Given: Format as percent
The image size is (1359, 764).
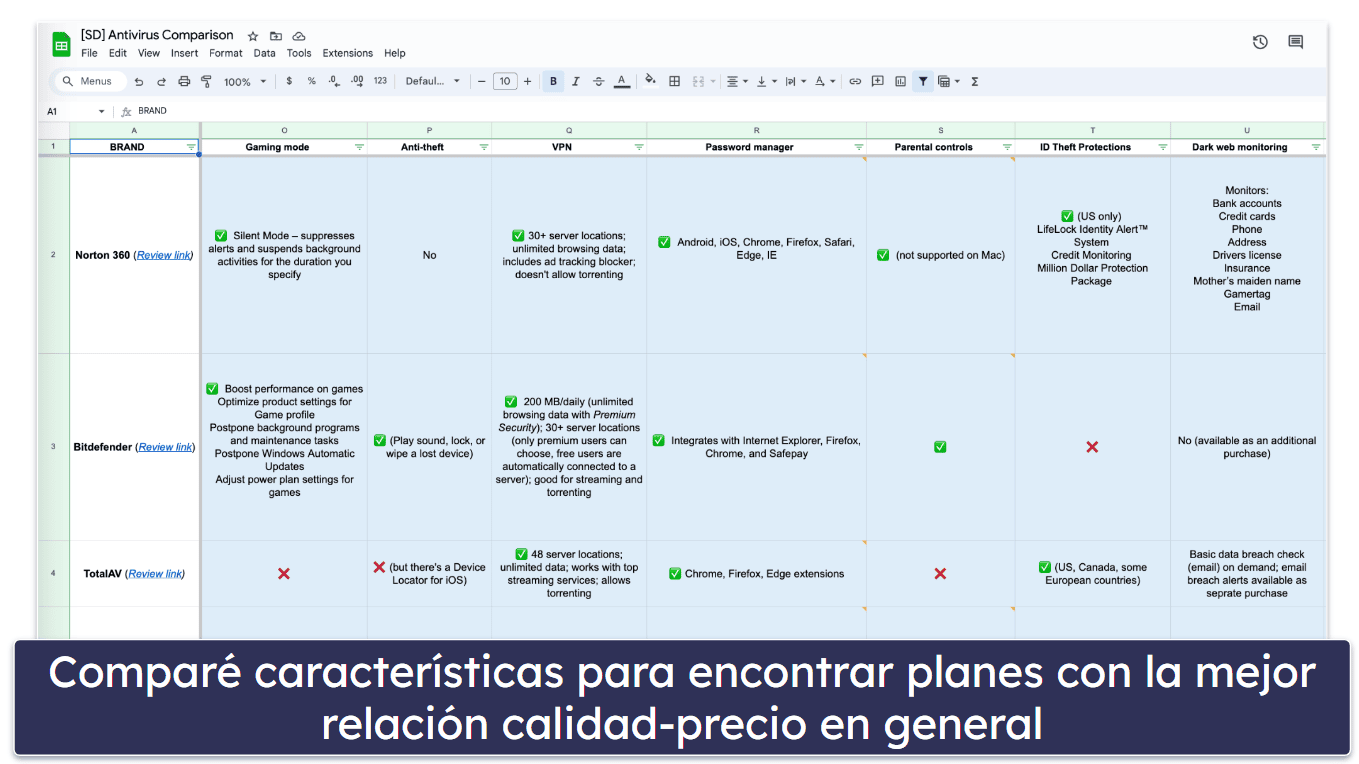Looking at the screenshot, I should [312, 82].
